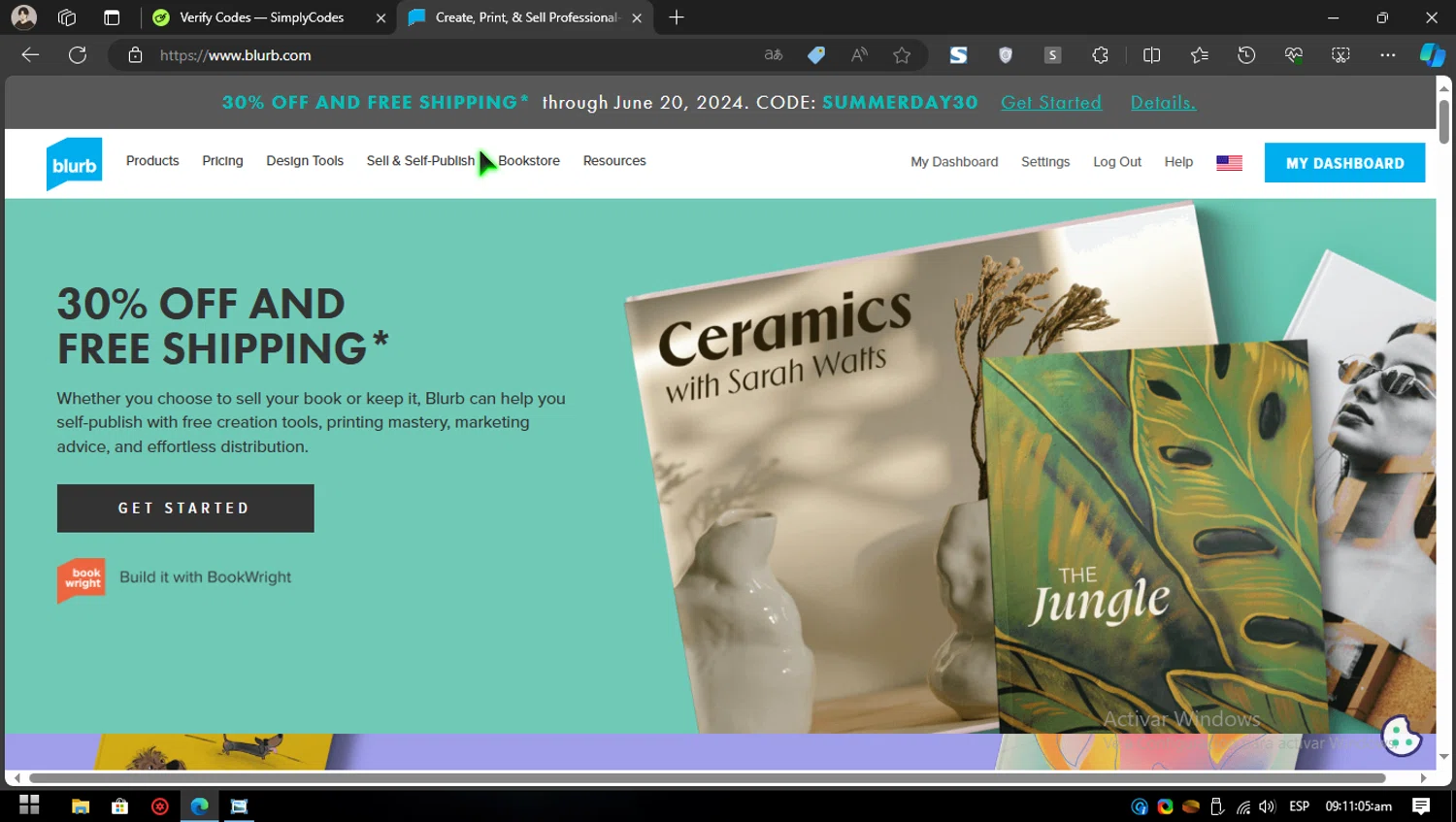This screenshot has width=1456, height=822.
Task: Click the Blurb logo
Action: [x=74, y=164]
